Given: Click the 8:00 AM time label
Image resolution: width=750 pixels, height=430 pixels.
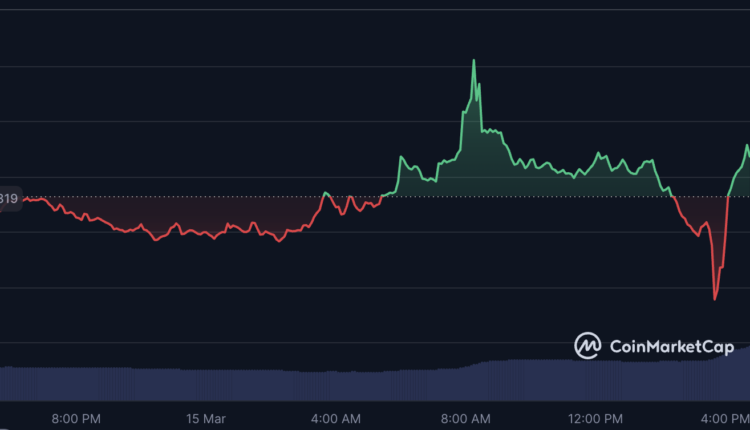Looking at the screenshot, I should click(466, 417).
